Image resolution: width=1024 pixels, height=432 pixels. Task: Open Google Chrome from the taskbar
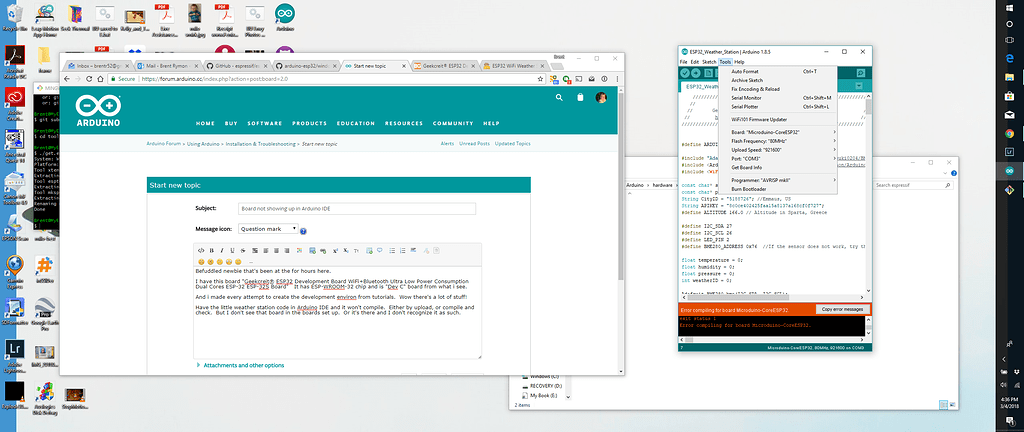[1009, 133]
